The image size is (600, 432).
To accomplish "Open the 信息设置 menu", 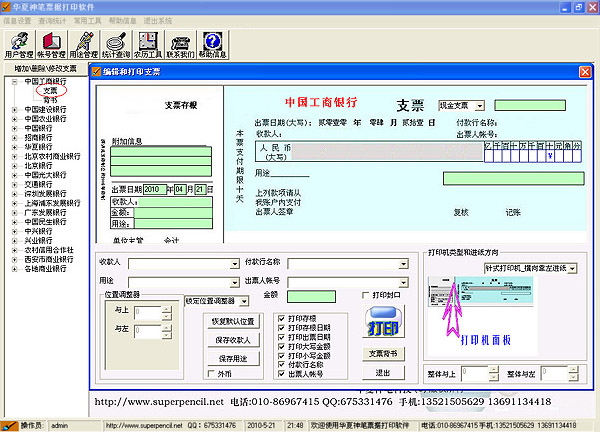I will pyautogui.click(x=17, y=21).
